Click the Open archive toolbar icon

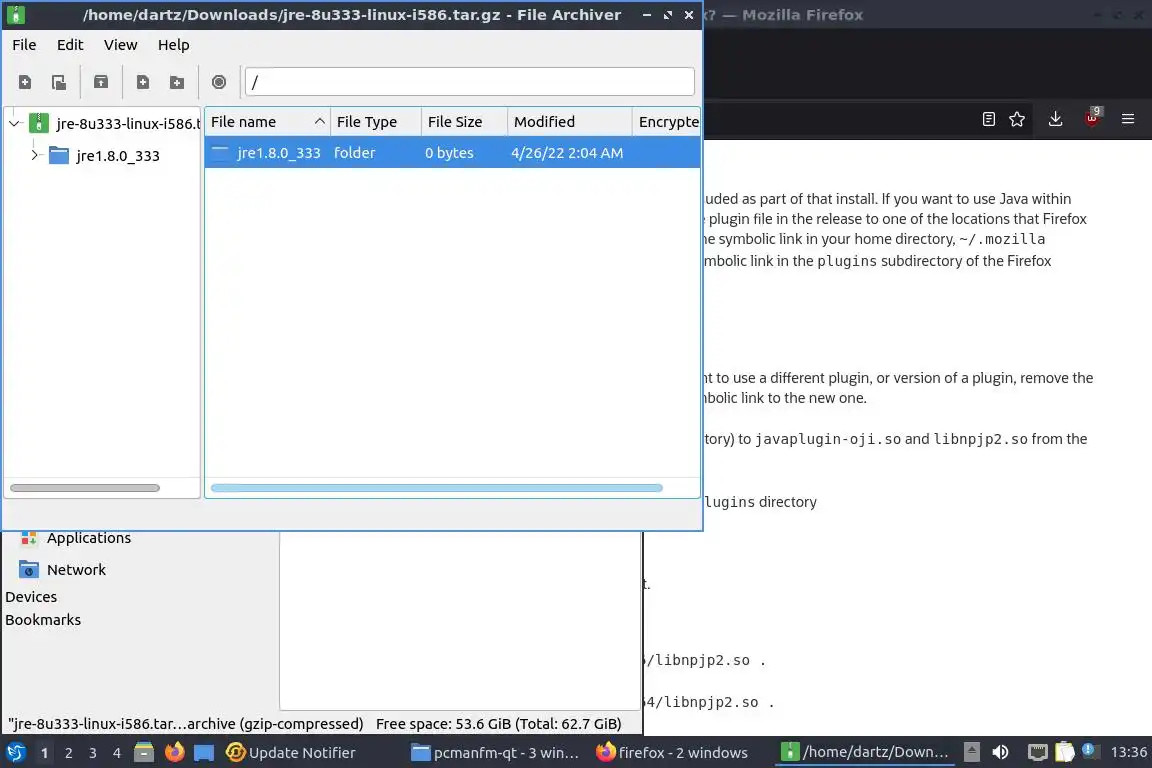pyautogui.click(x=59, y=82)
